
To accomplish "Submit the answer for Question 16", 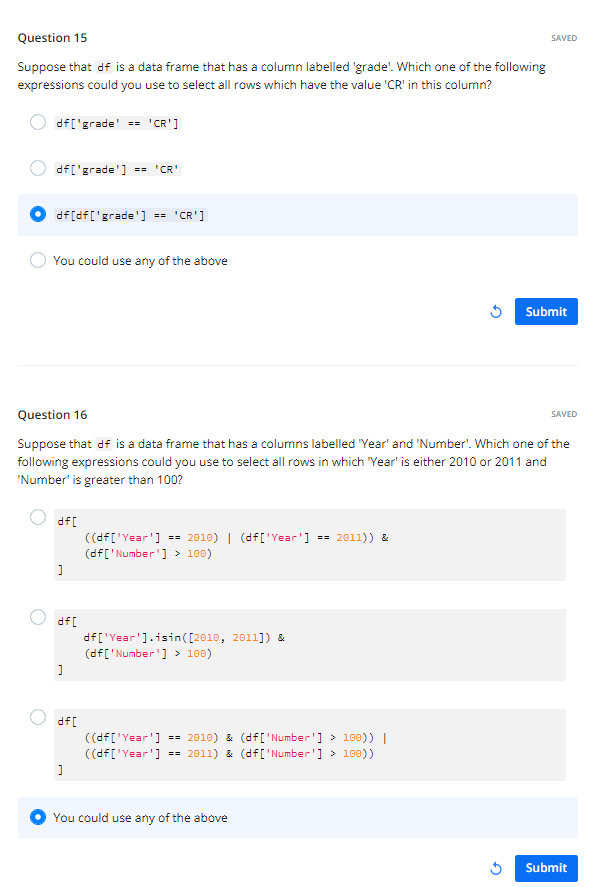I will 546,868.
